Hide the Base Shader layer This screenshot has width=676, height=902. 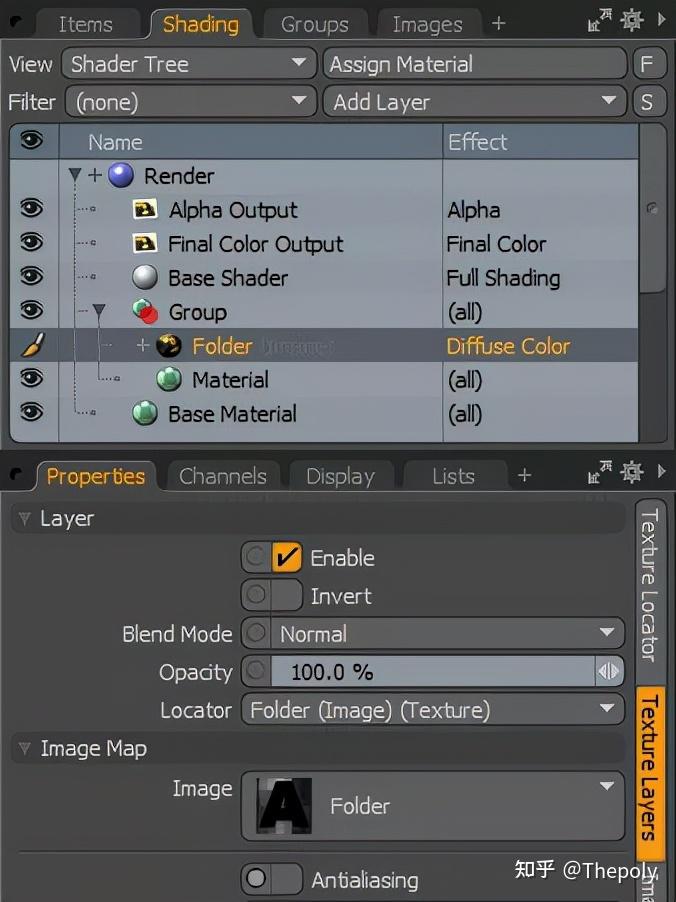pos(31,277)
